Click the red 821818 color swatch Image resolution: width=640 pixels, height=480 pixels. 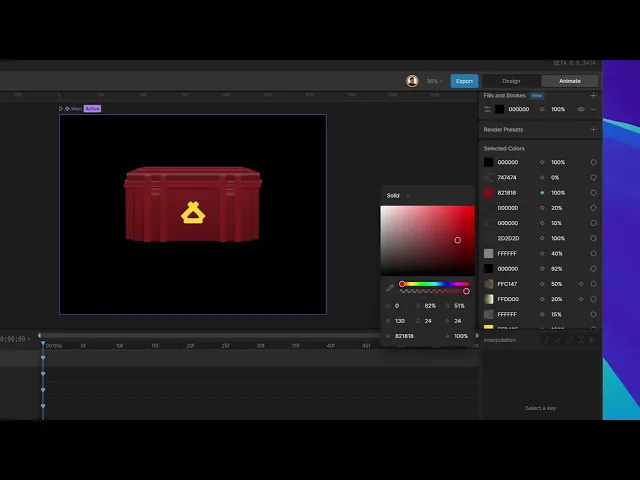point(489,193)
